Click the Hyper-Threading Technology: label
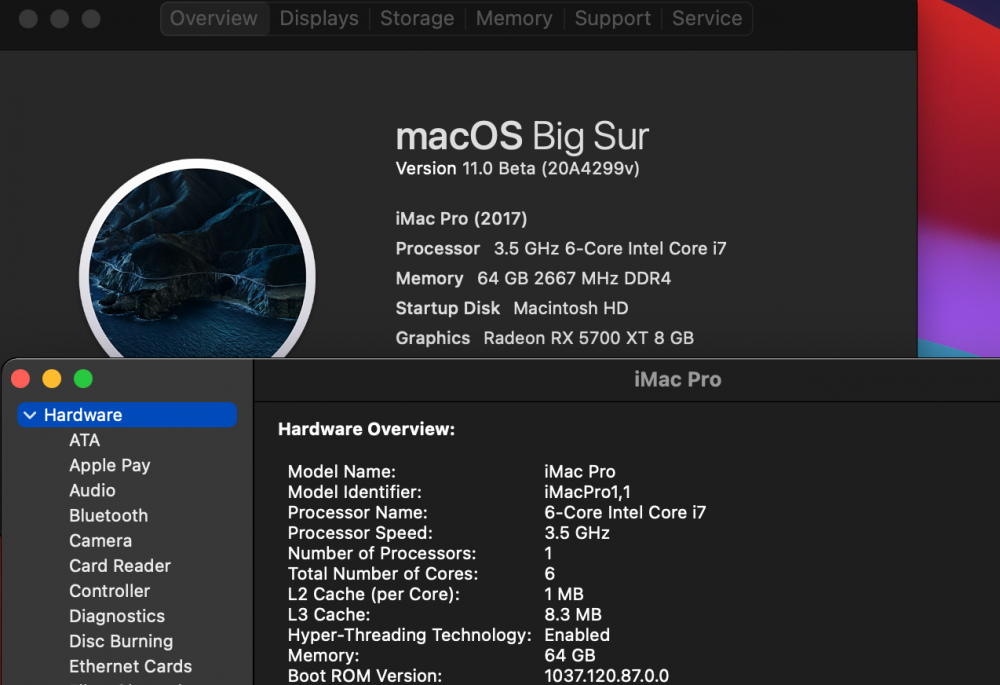Image resolution: width=1000 pixels, height=685 pixels. pos(409,635)
